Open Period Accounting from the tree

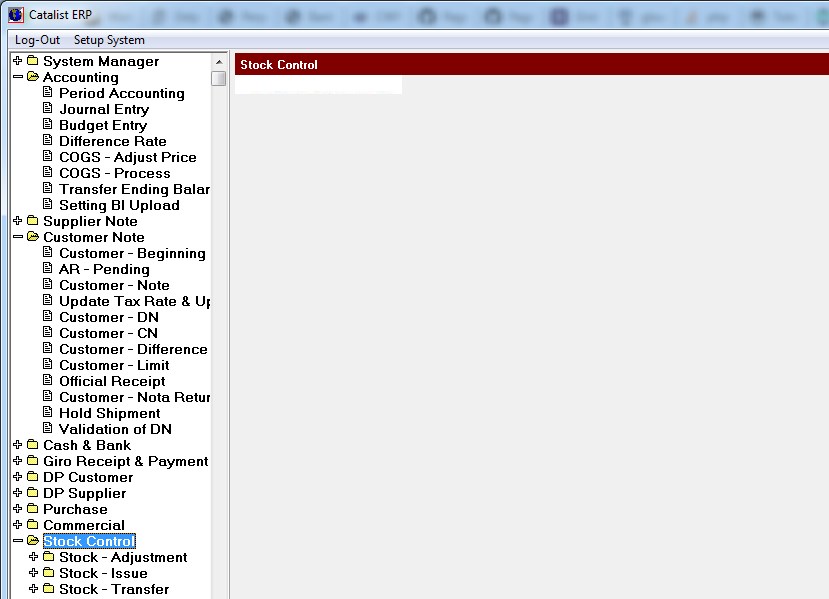click(121, 93)
